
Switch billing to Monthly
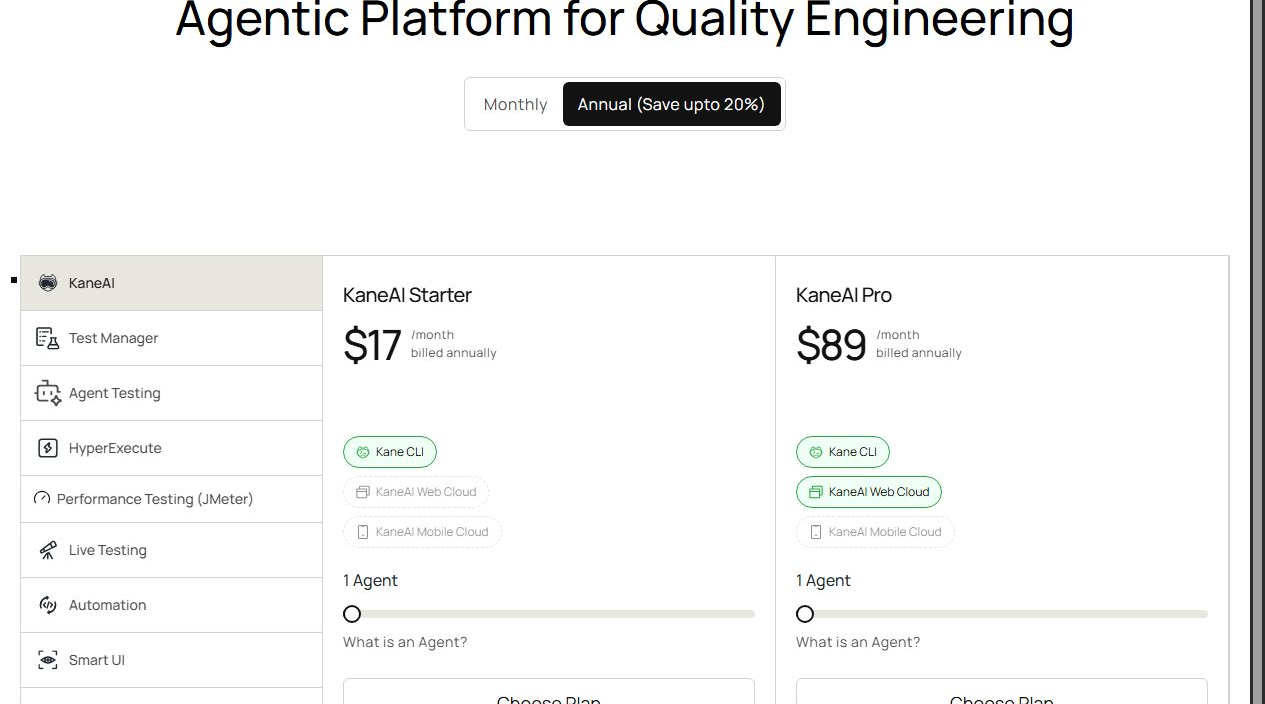click(515, 104)
